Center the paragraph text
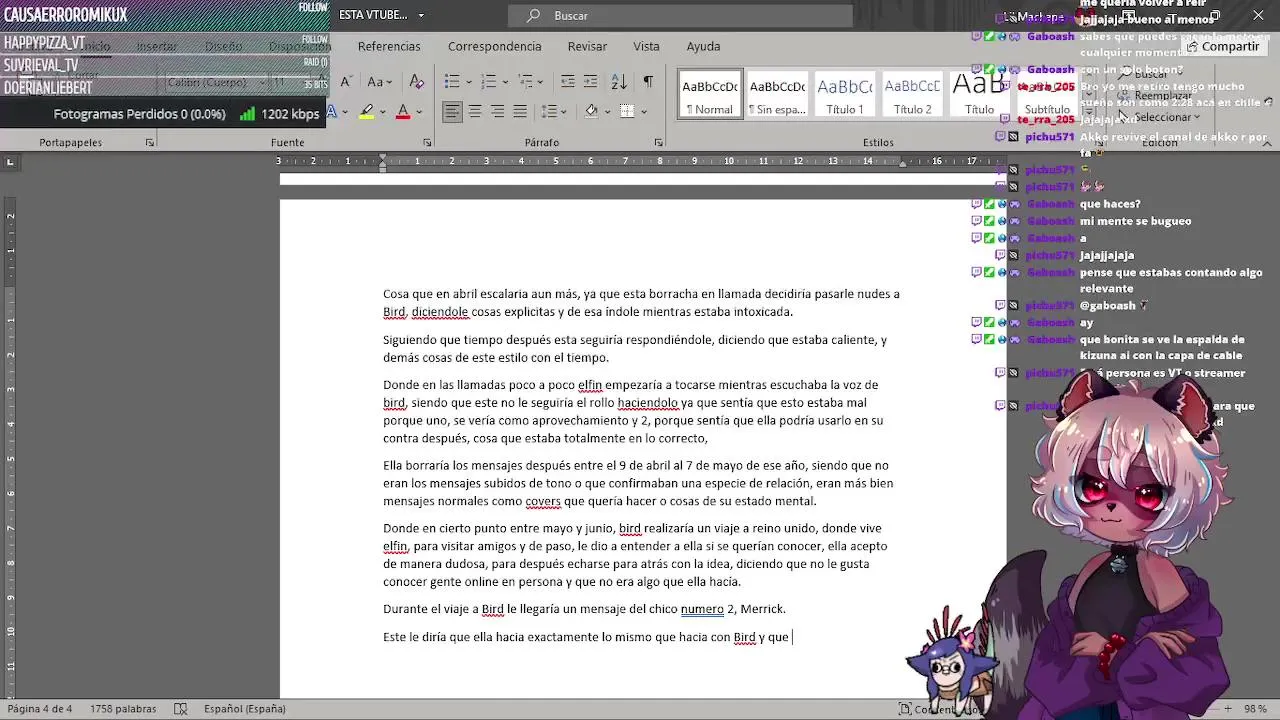This screenshot has width=1280, height=720. click(x=475, y=111)
